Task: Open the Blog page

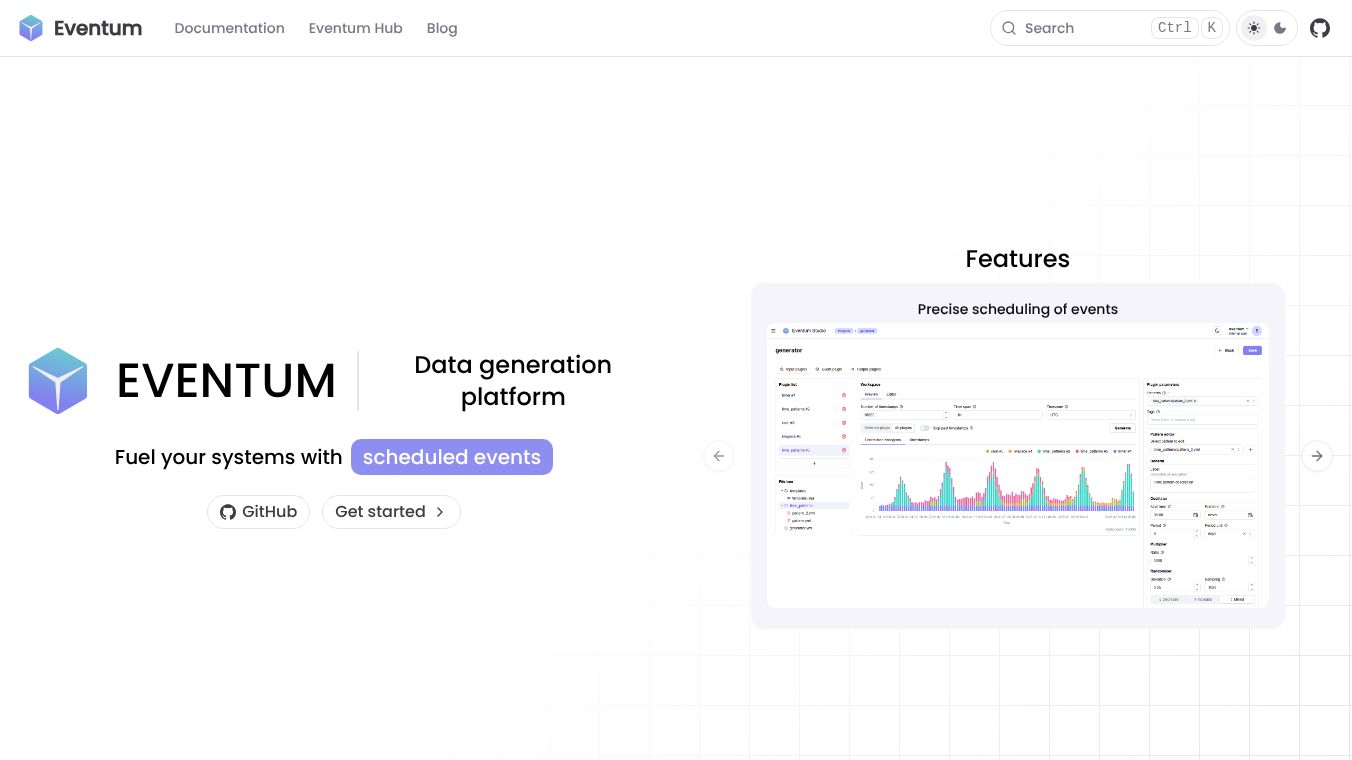Action: 442,28
